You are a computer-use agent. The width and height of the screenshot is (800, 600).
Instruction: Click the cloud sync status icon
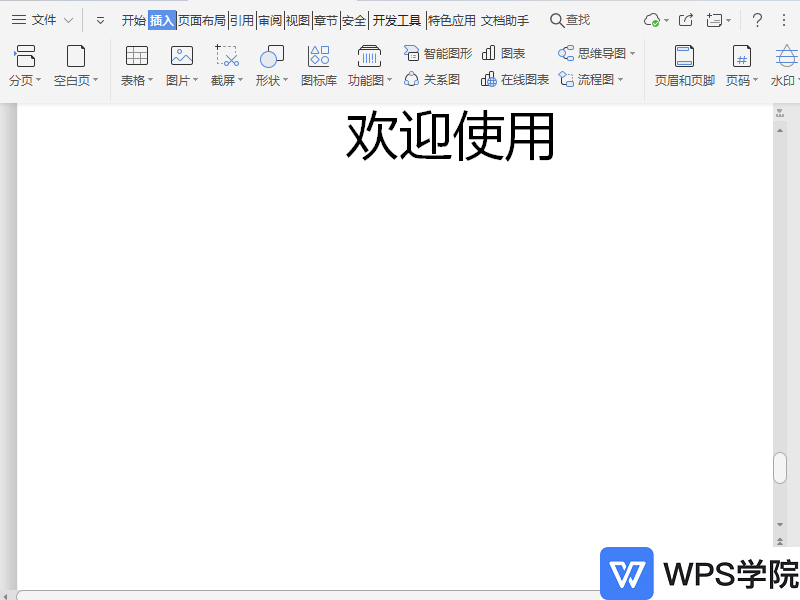(651, 18)
